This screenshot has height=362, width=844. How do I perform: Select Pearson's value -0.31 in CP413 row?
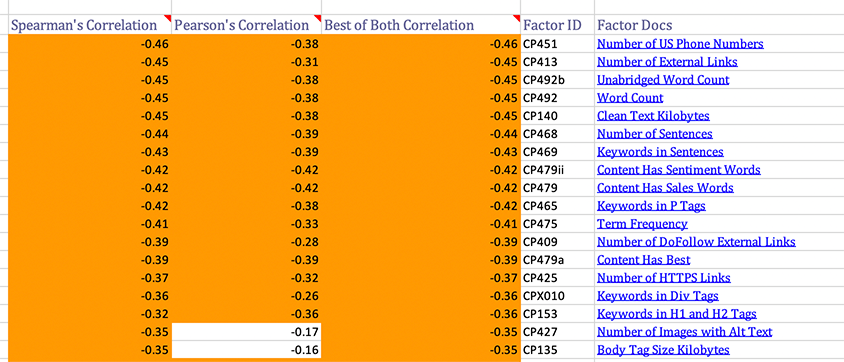coord(247,62)
